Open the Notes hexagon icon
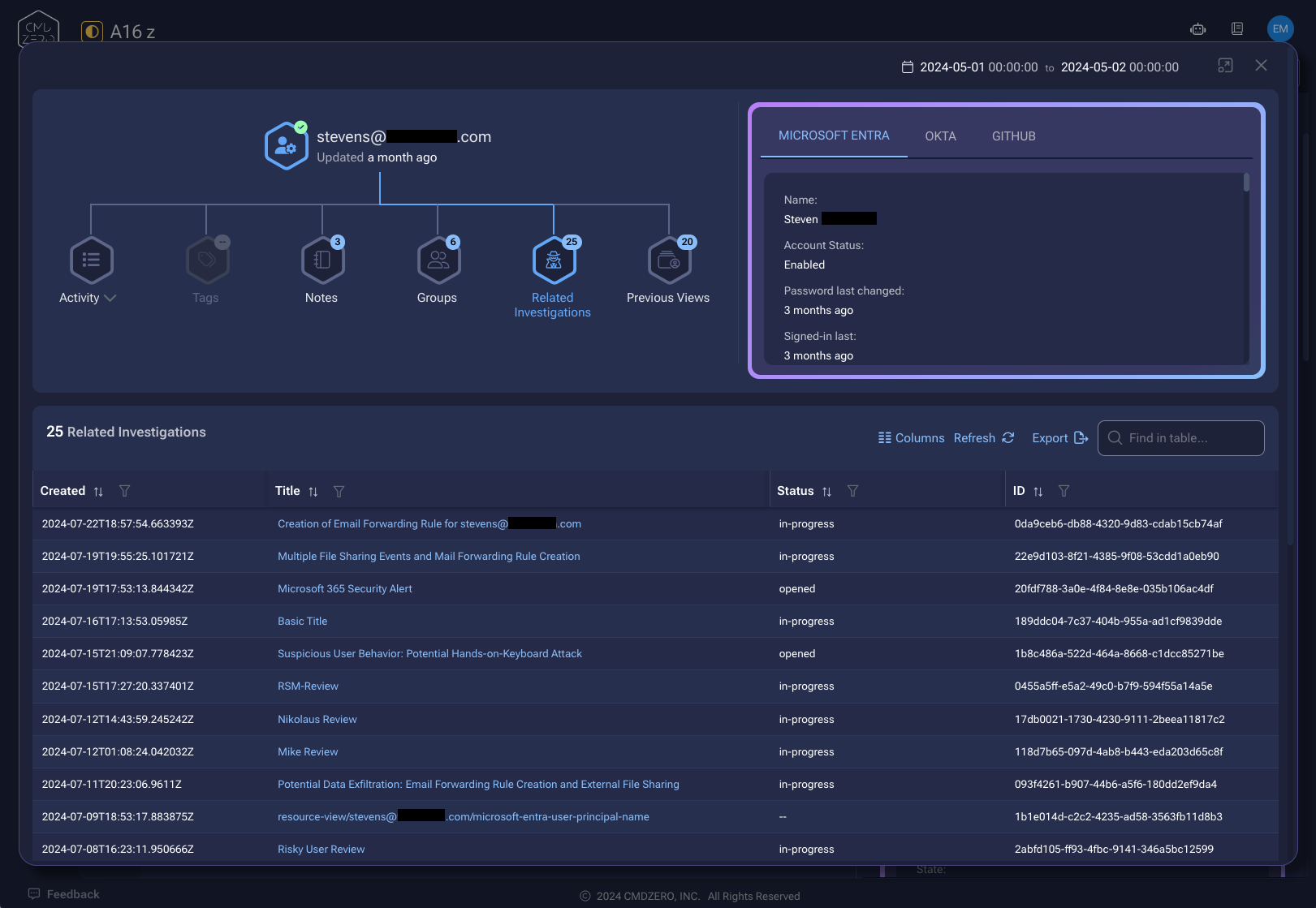The height and width of the screenshot is (908, 1316). click(322, 260)
